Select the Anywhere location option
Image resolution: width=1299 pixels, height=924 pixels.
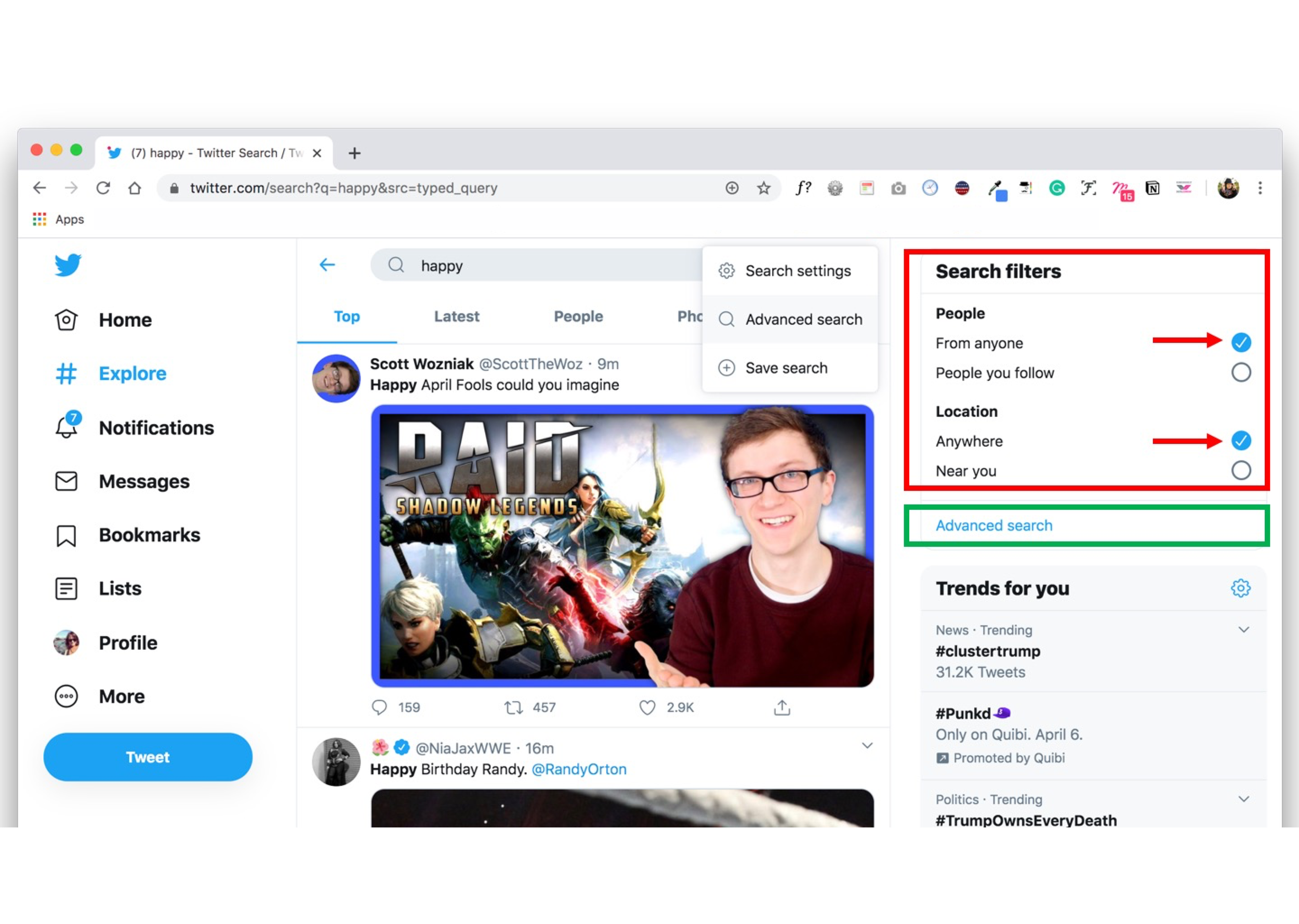coord(1241,440)
